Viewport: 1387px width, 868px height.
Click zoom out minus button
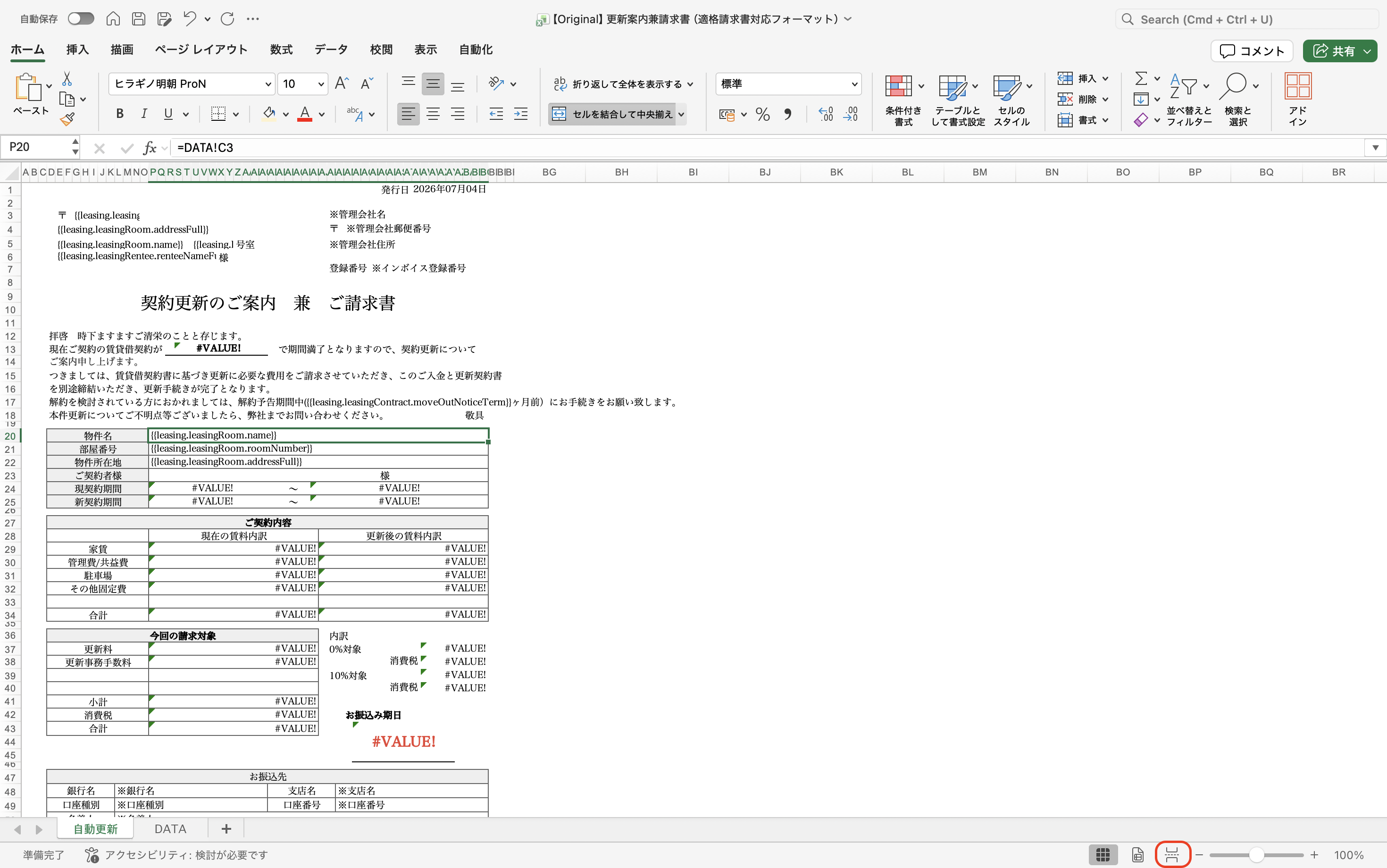click(1199, 855)
